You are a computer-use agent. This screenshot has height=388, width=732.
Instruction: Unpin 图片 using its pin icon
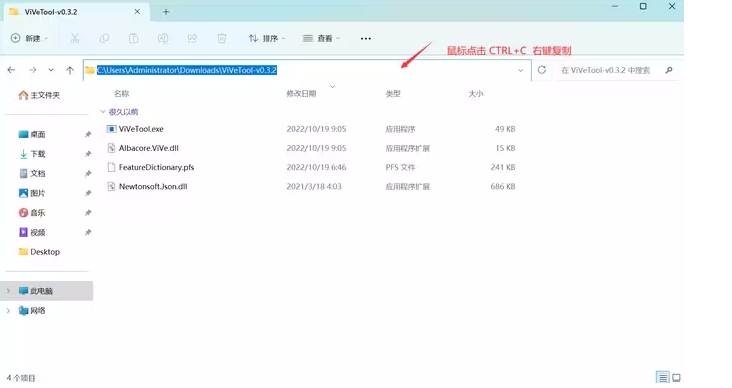point(88,193)
